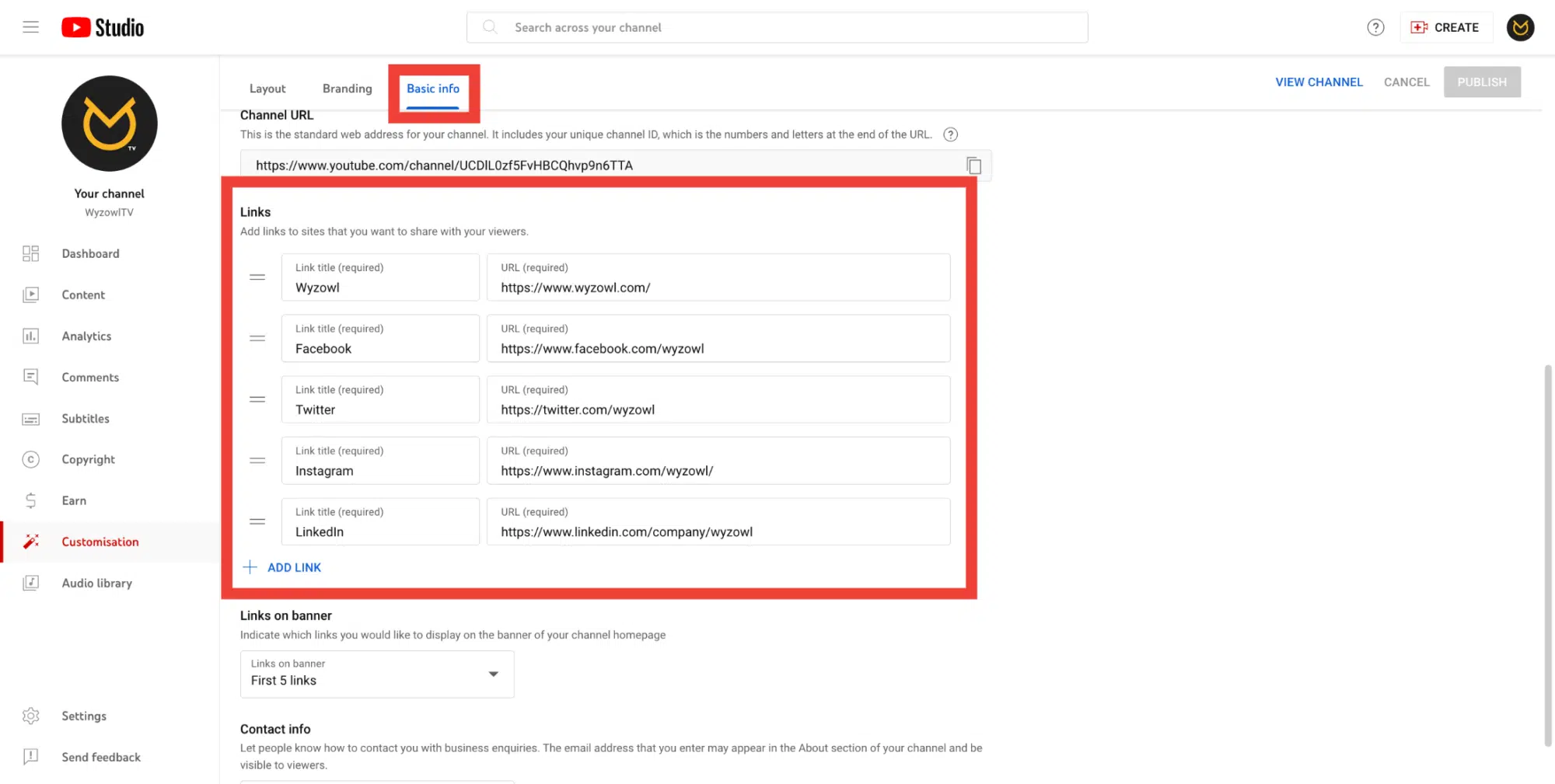Click the VIEW CHANNEL link
The height and width of the screenshot is (784, 1555).
coord(1319,82)
